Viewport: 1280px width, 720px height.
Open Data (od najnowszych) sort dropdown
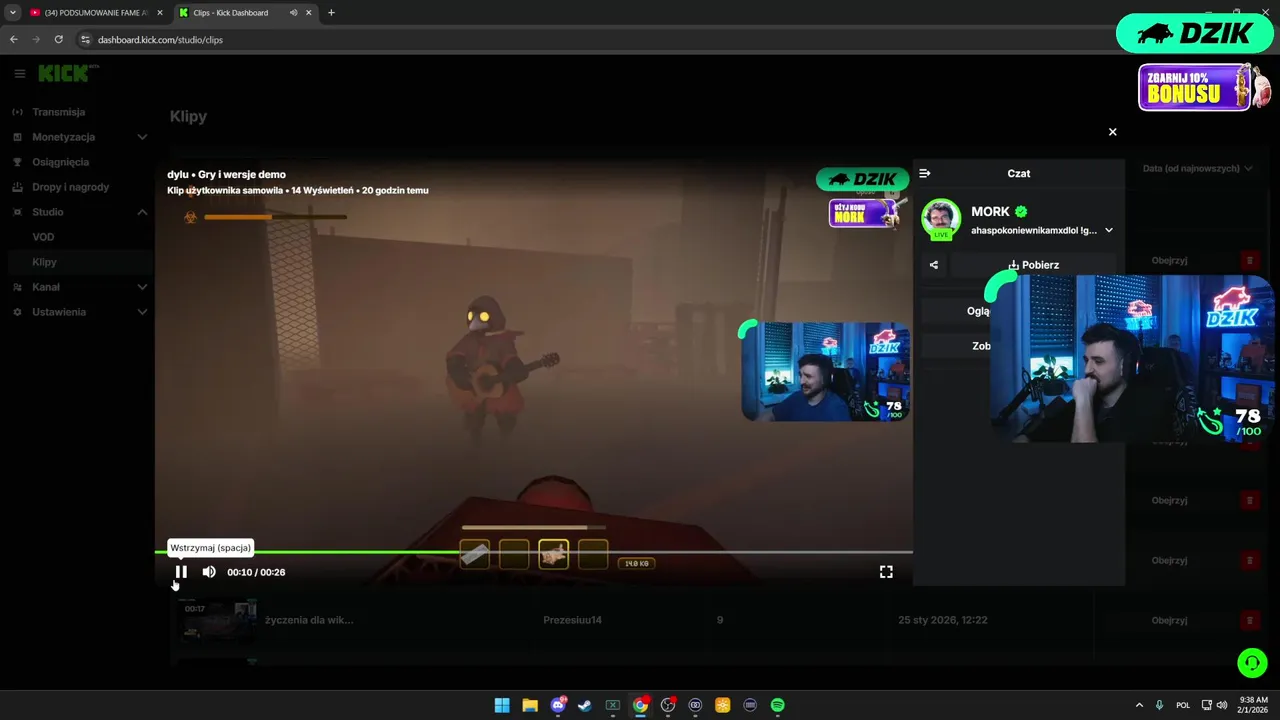tap(1197, 168)
